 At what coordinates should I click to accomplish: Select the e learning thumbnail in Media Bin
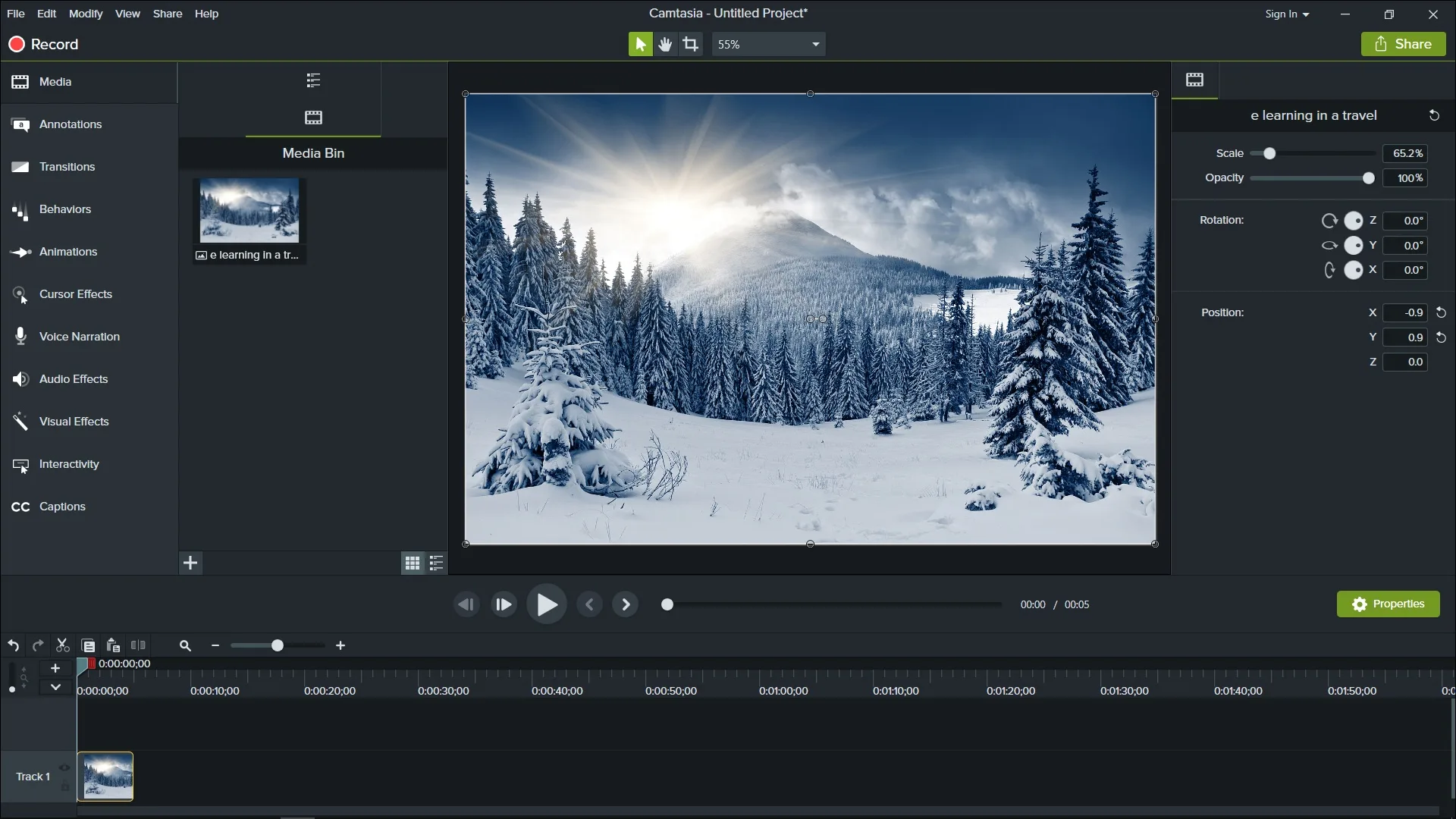(249, 211)
